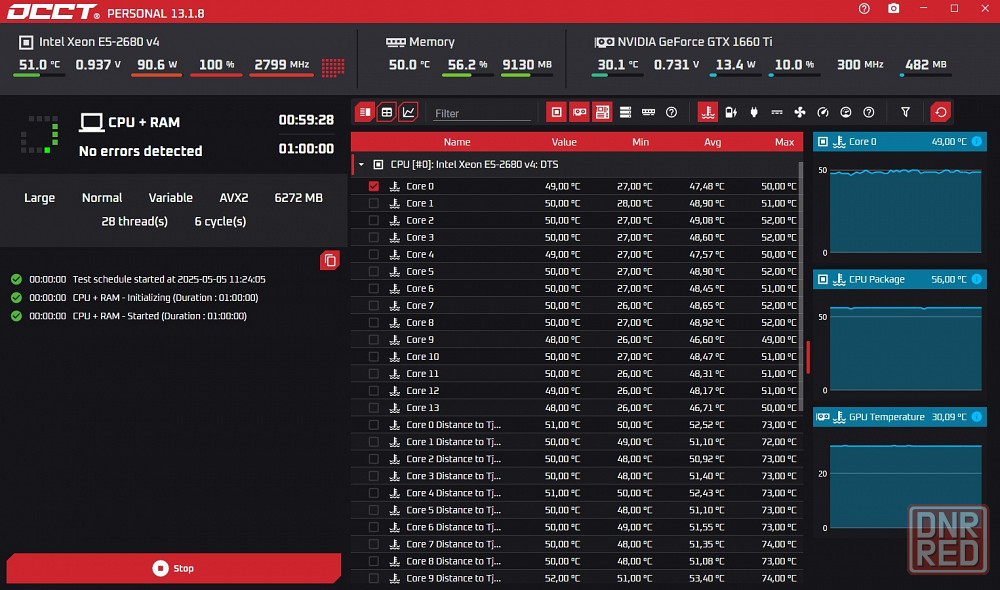Check the Core 1 checkbox
Screen dimensions: 1000x590
374,203
